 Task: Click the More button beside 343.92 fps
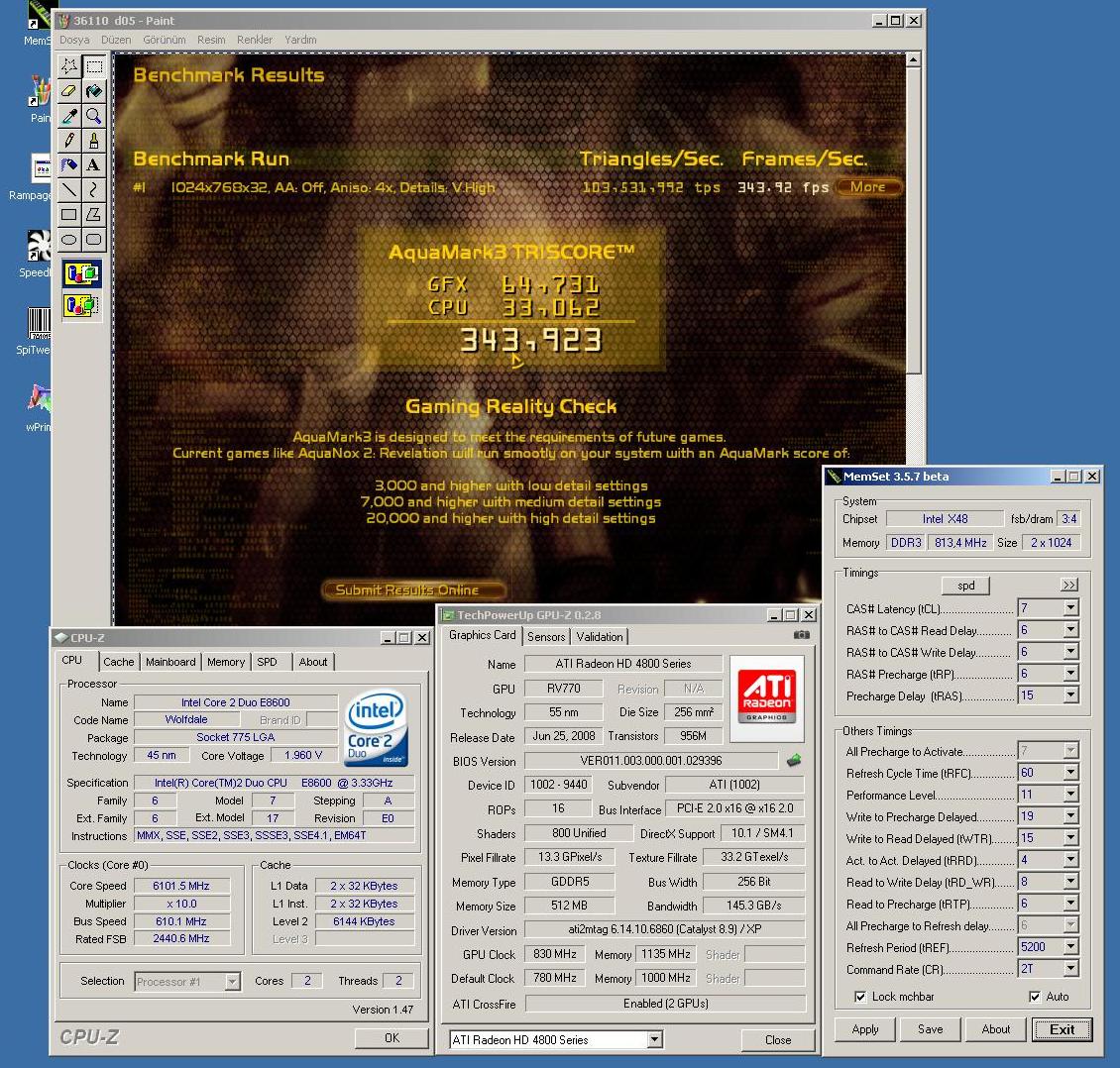pyautogui.click(x=868, y=187)
